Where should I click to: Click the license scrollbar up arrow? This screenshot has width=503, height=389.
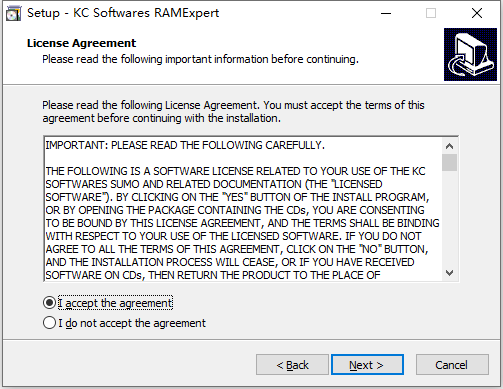pos(449,146)
